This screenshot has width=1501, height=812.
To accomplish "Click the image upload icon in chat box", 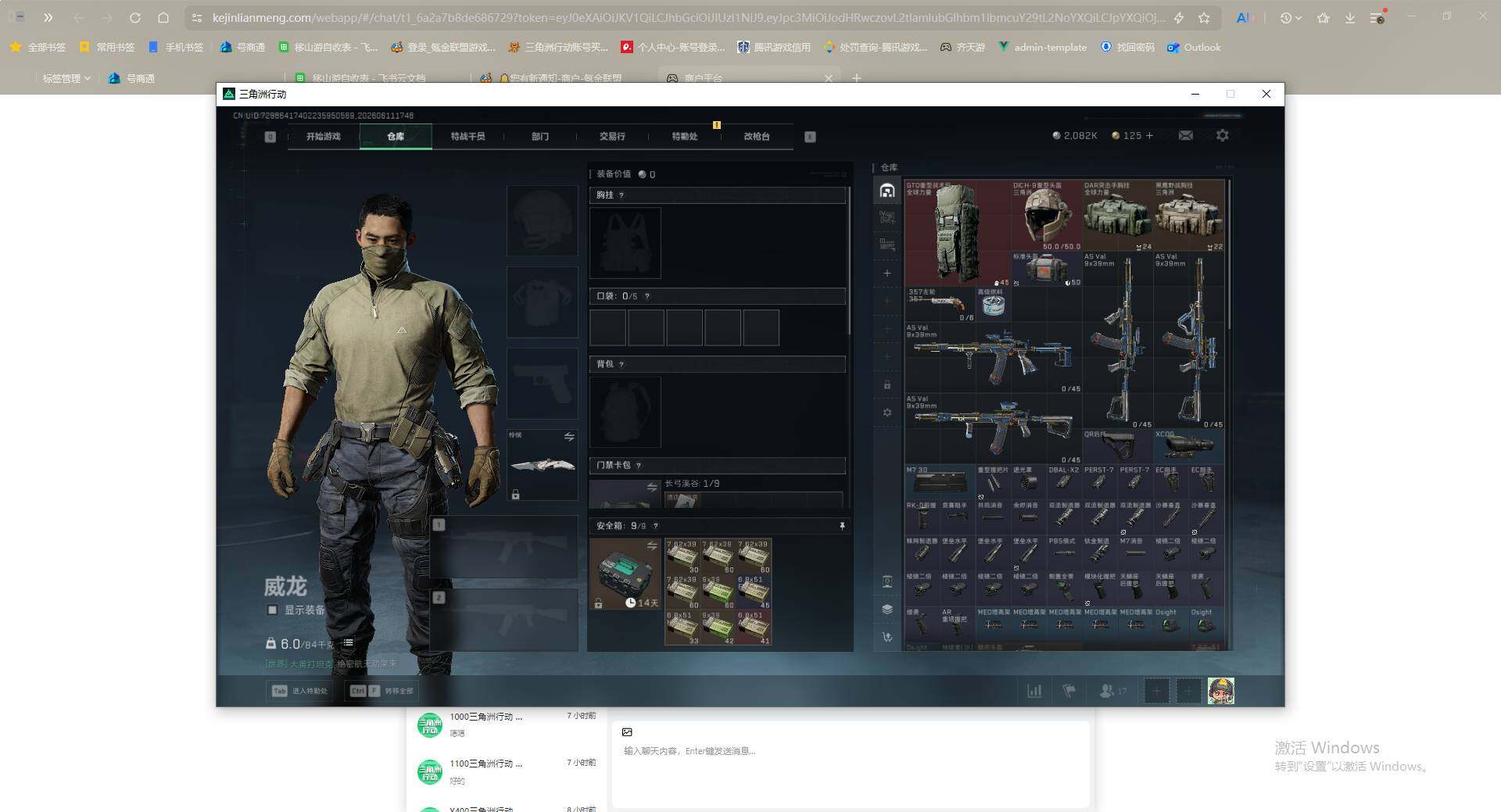I will [x=627, y=732].
